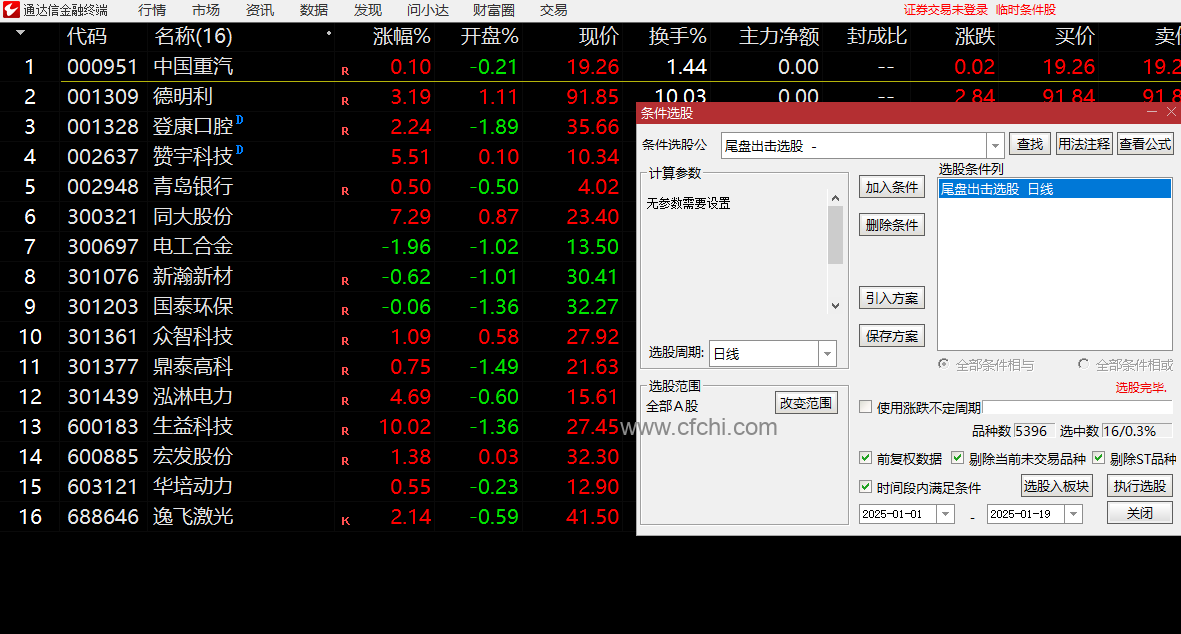This screenshot has height=634, width=1181.
Task: Click the 删除条件 button
Action: click(892, 224)
